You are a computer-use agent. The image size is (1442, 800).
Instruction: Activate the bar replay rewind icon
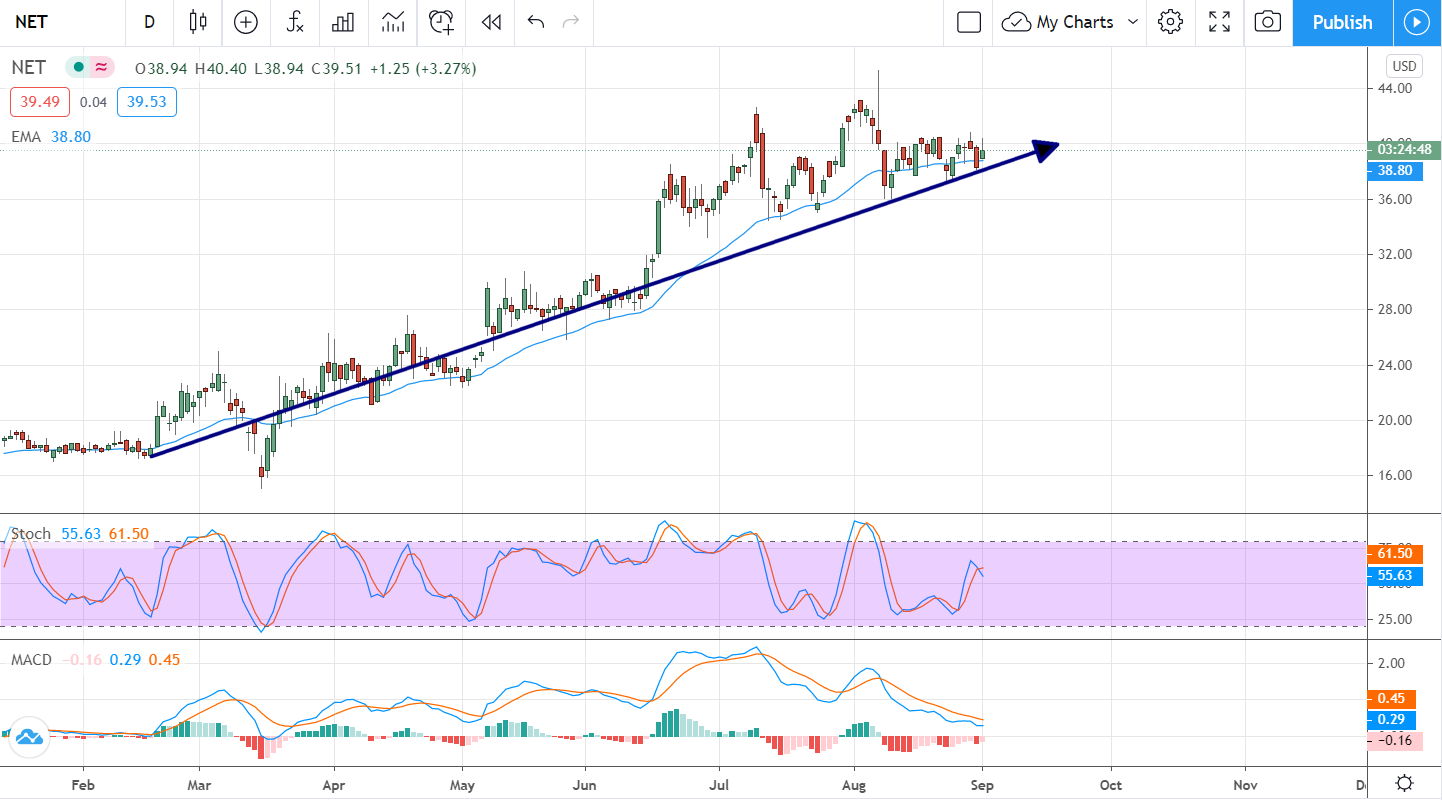click(489, 22)
